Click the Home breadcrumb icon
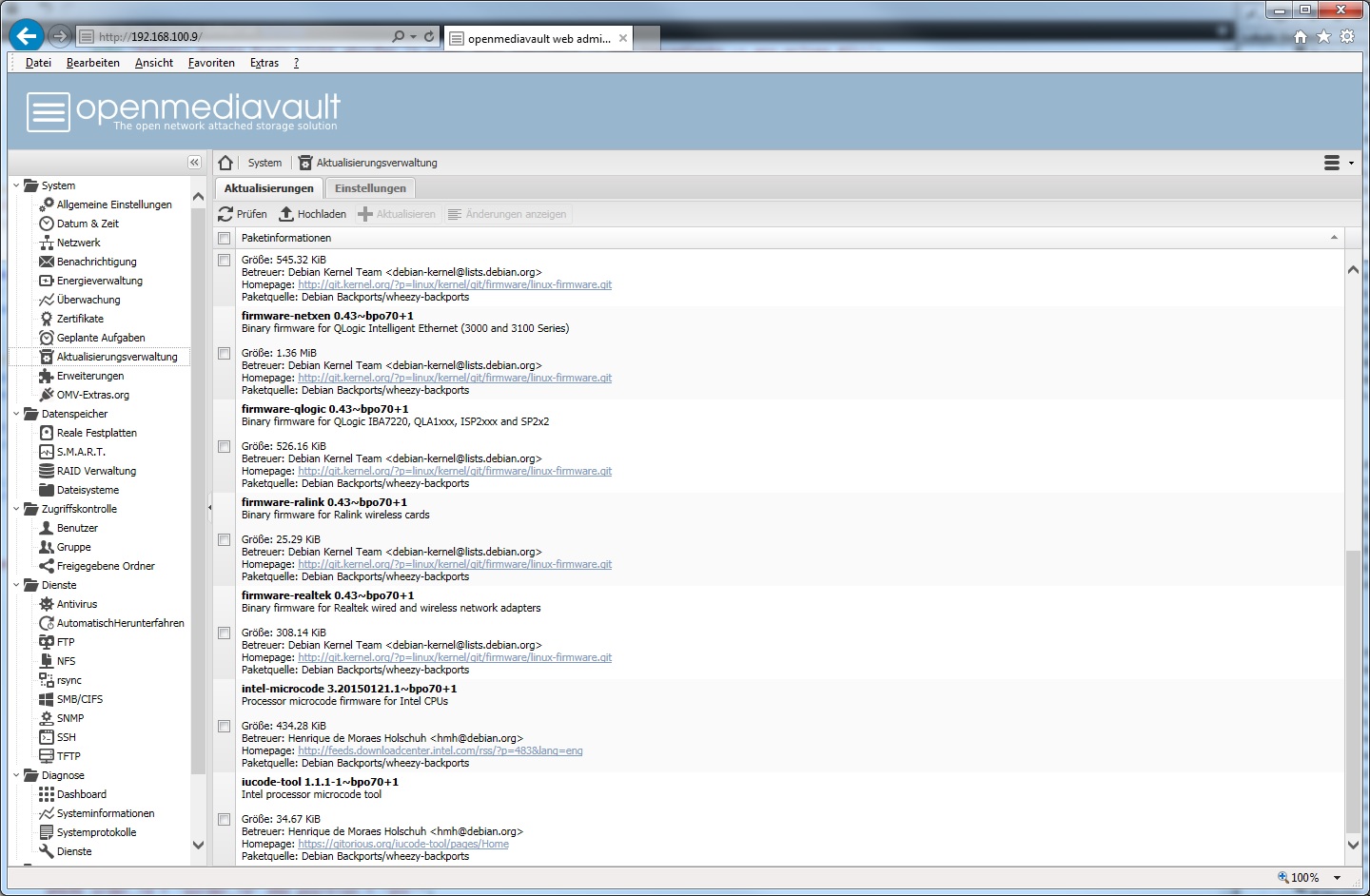This screenshot has width=1370, height=896. click(x=225, y=163)
